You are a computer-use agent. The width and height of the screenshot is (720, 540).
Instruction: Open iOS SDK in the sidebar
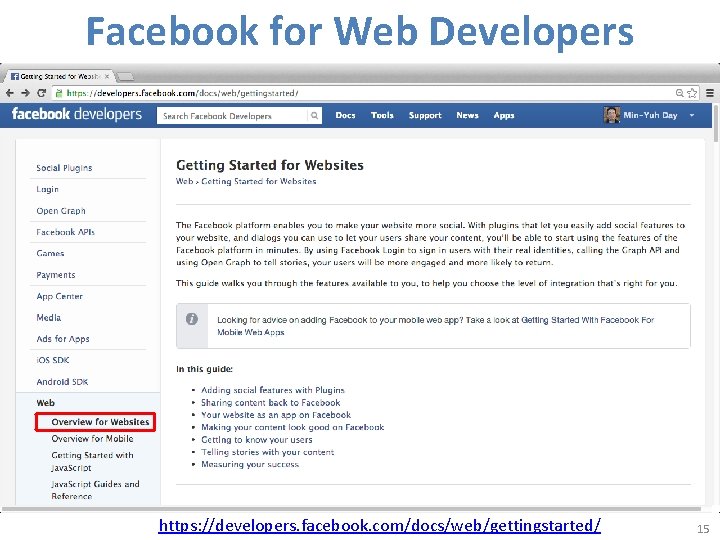[53, 360]
